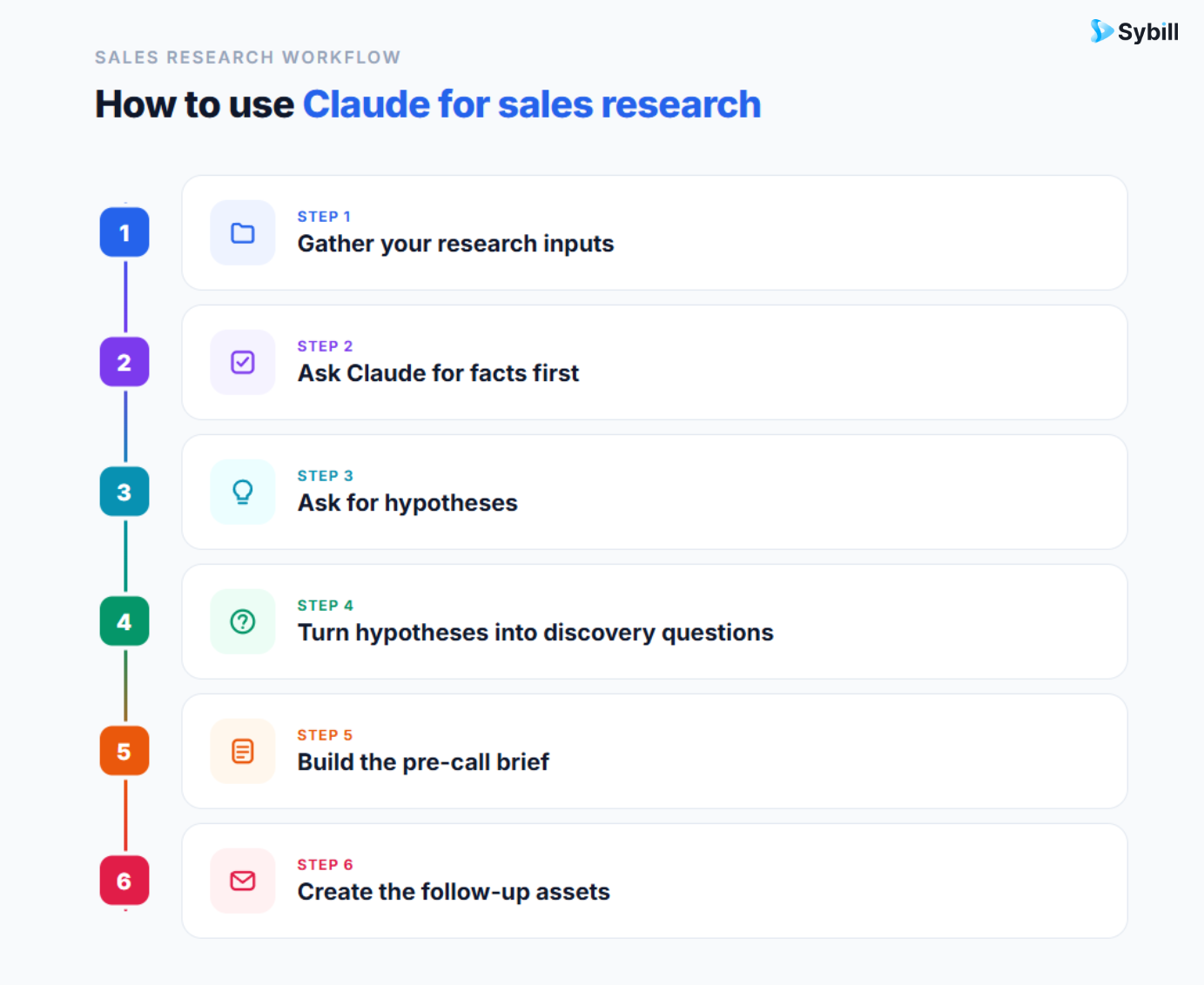Select the blue number 1 badge
Image resolution: width=1204 pixels, height=985 pixels.
(124, 232)
